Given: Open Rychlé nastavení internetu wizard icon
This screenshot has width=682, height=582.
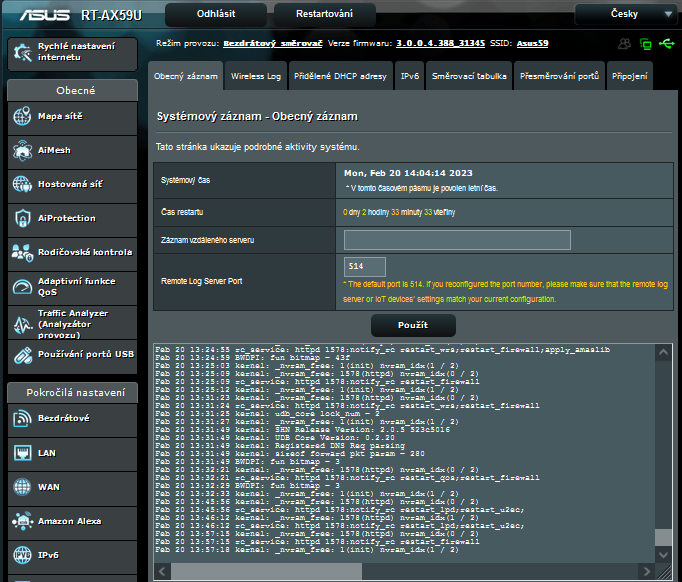Looking at the screenshot, I should pos(22,52).
